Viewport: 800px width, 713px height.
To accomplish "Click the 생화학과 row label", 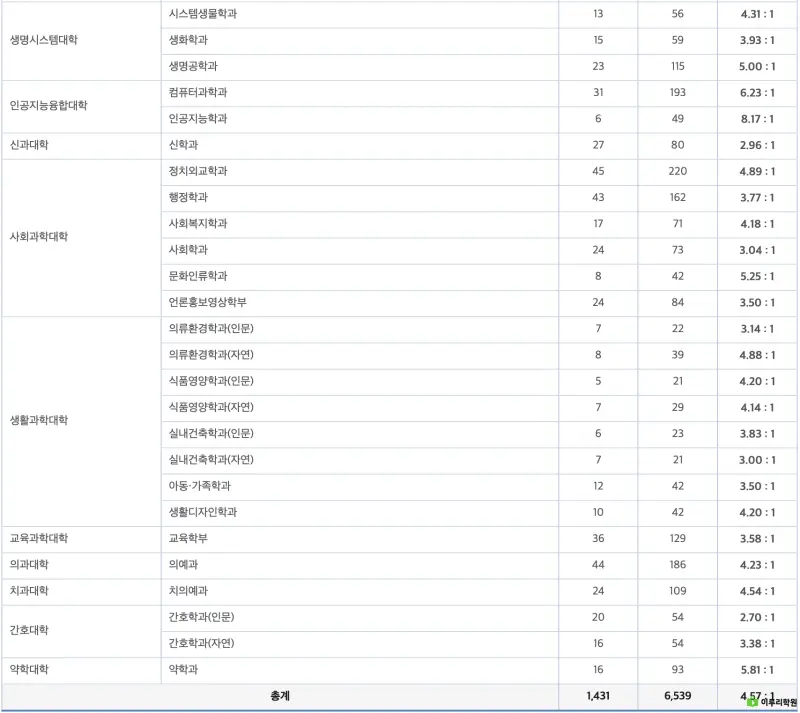I will pos(188,40).
